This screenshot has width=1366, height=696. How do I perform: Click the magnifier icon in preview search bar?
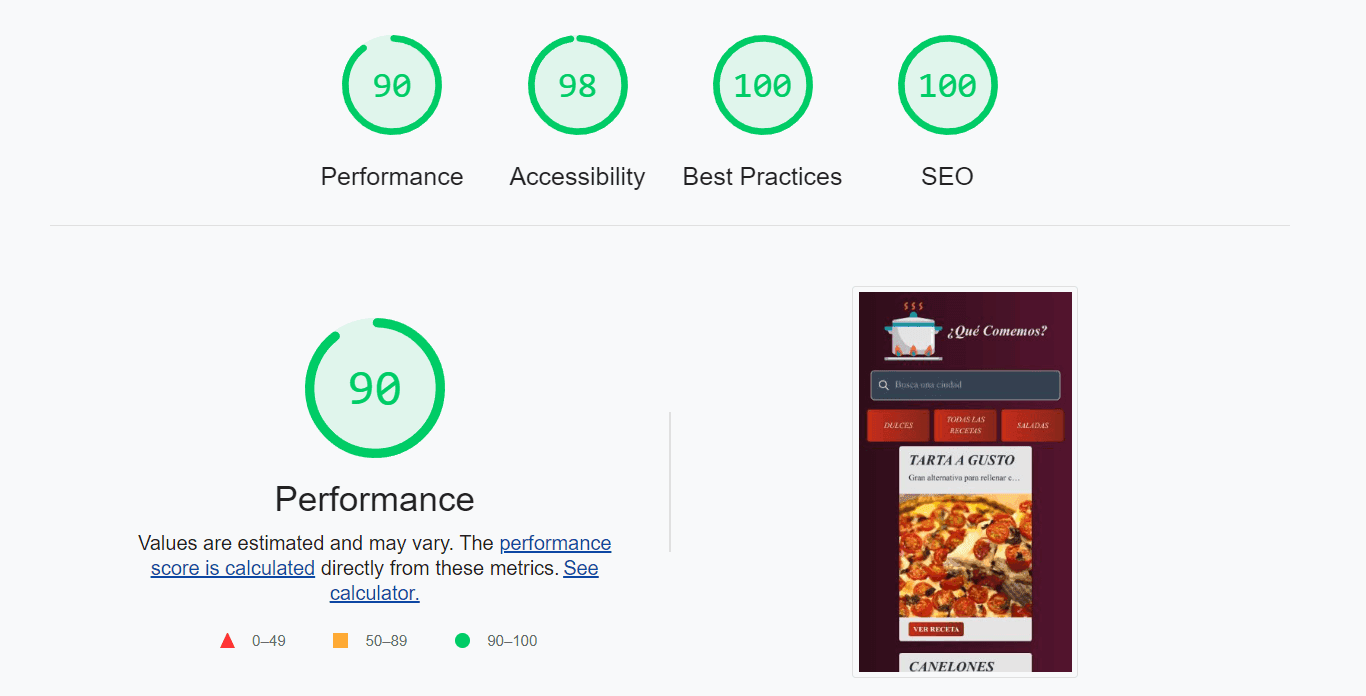(x=883, y=385)
